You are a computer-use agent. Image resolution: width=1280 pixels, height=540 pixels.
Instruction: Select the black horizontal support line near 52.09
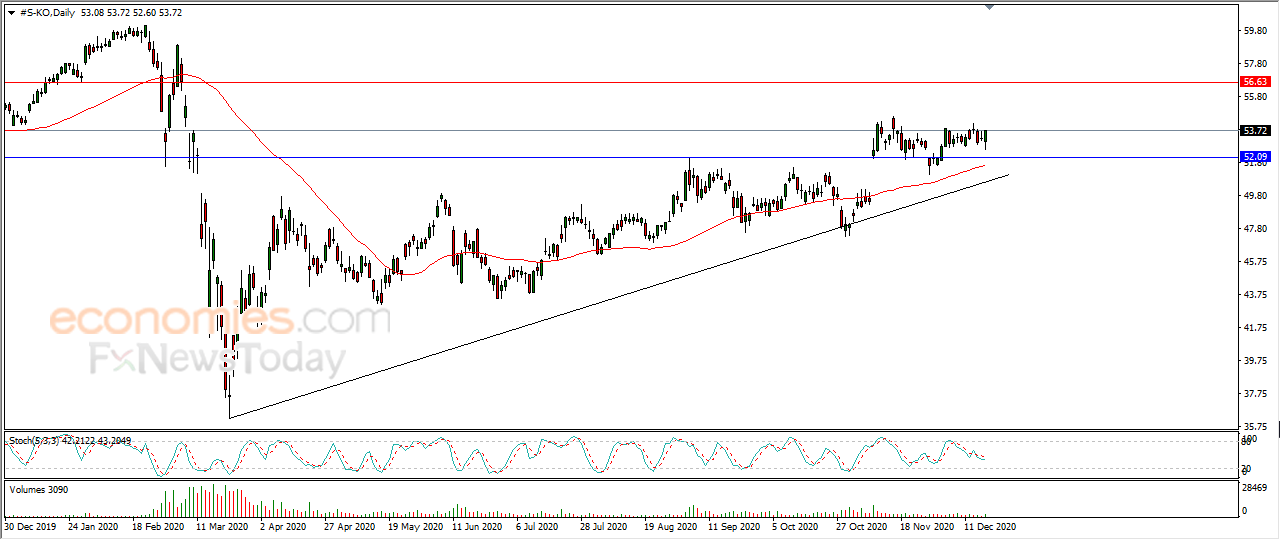620,157
